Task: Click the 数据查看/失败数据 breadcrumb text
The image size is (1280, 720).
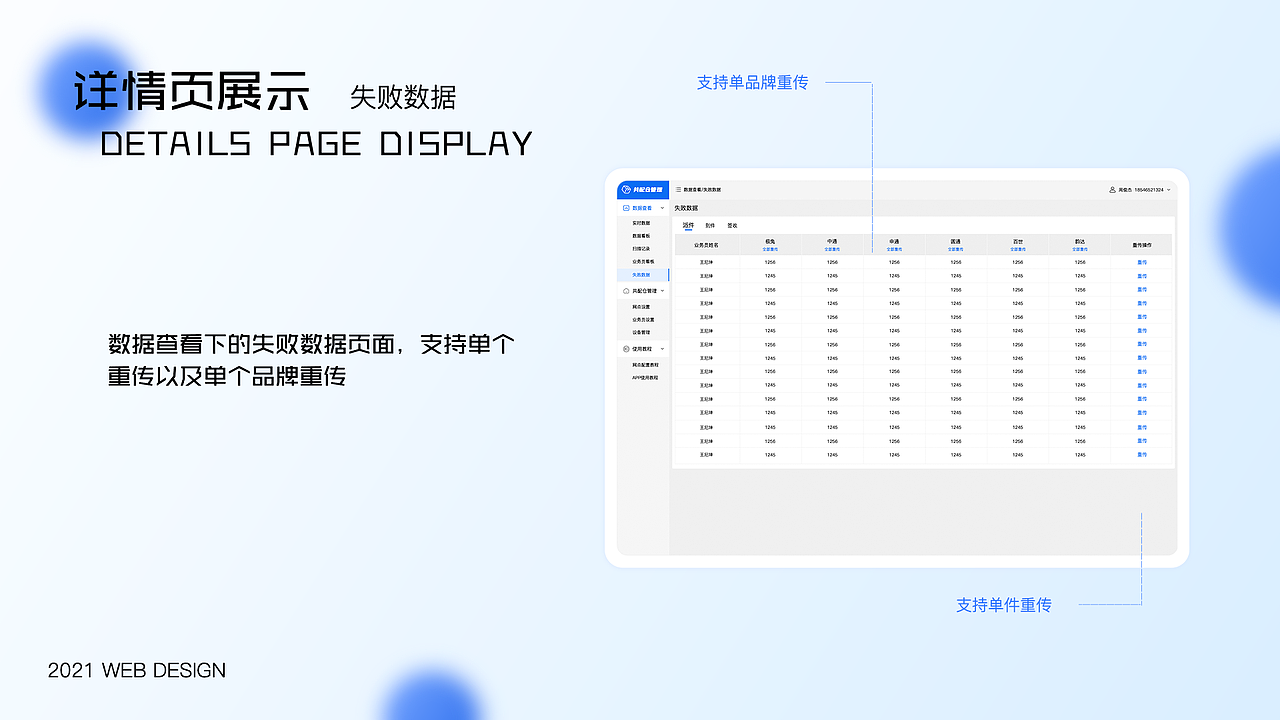Action: point(703,189)
